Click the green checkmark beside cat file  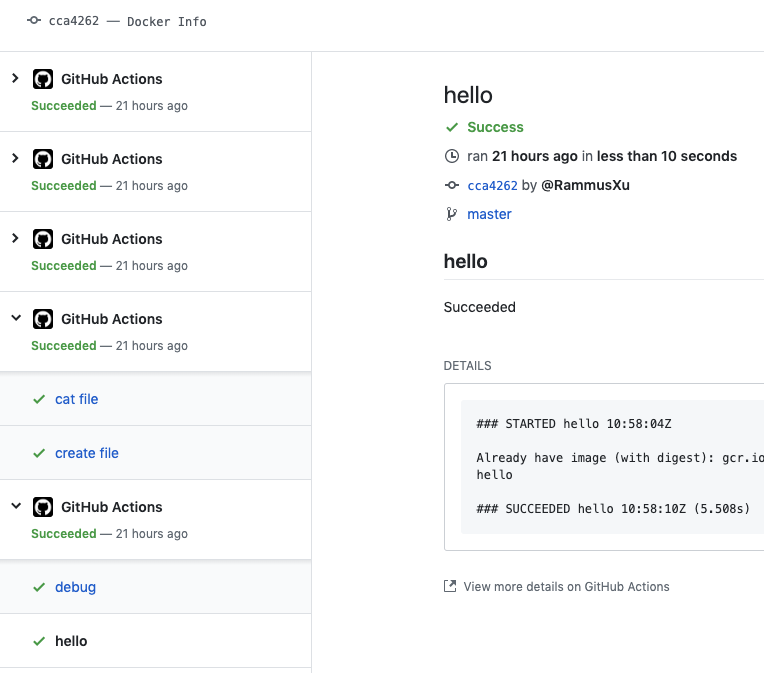point(39,399)
